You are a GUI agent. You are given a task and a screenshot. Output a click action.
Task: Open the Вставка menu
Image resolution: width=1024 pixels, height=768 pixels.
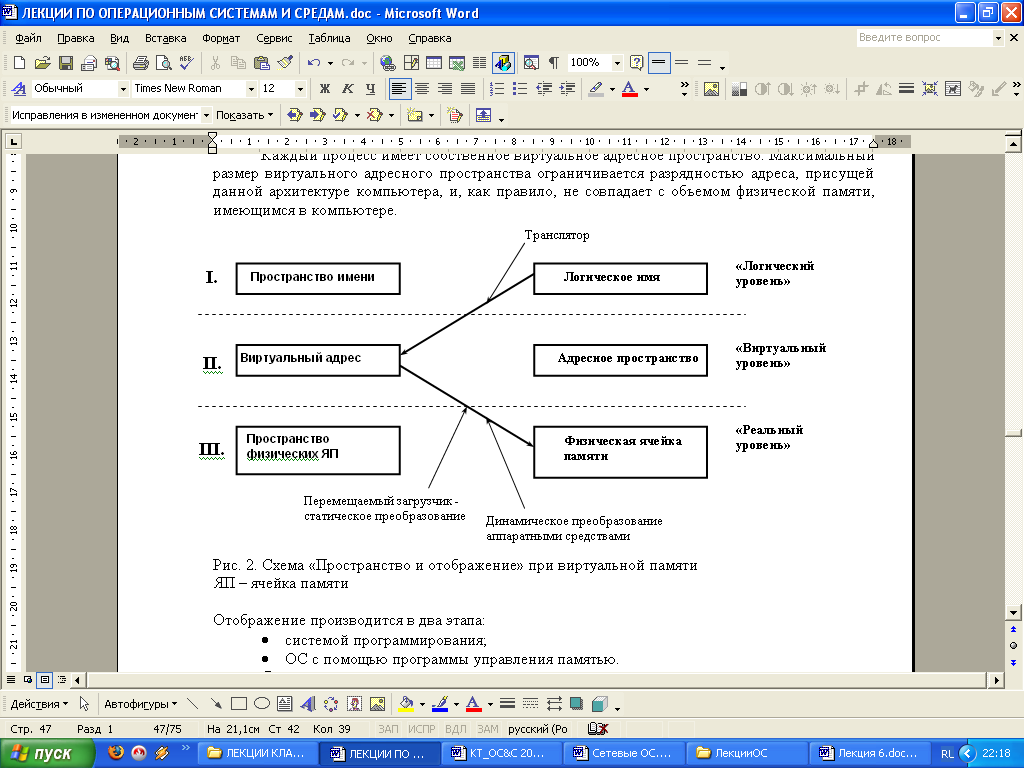[x=165, y=39]
